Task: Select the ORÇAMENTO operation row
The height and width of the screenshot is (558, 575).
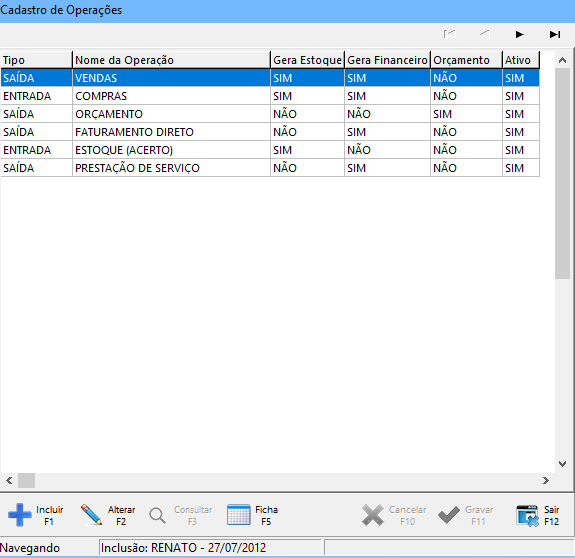Action: [x=270, y=114]
